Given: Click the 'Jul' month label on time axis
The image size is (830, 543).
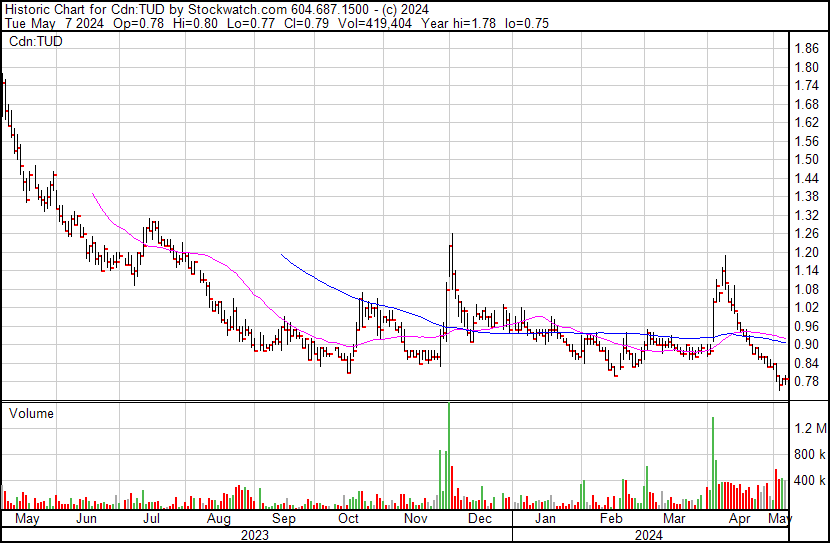Looking at the screenshot, I should 151,519.
